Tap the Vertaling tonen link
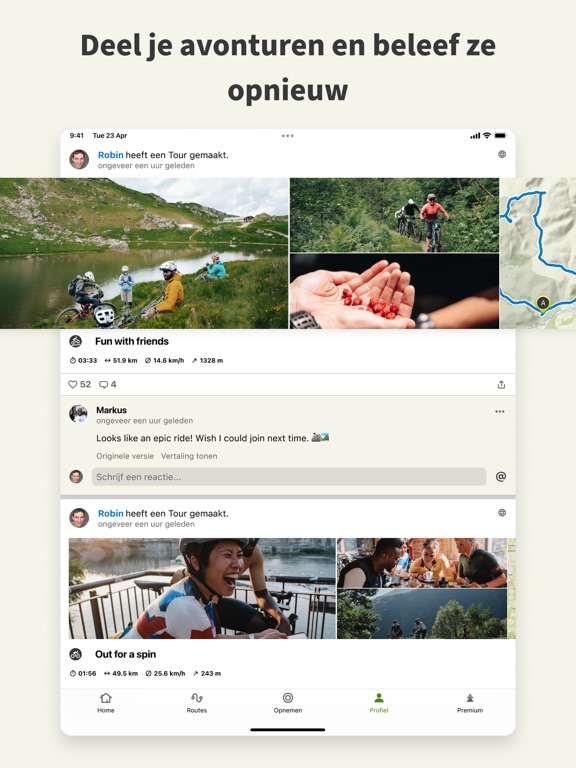This screenshot has width=576, height=768. [x=189, y=456]
